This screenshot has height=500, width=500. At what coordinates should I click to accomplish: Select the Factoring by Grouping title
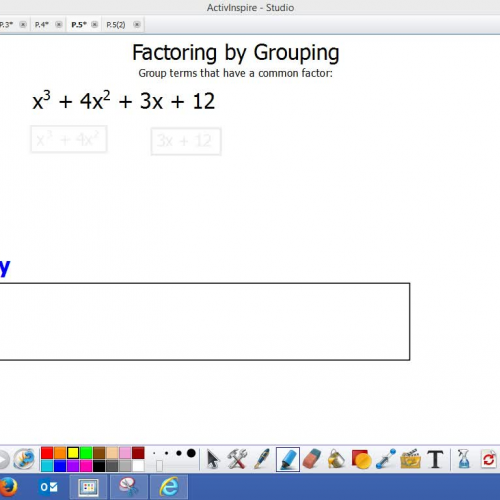pyautogui.click(x=236, y=53)
